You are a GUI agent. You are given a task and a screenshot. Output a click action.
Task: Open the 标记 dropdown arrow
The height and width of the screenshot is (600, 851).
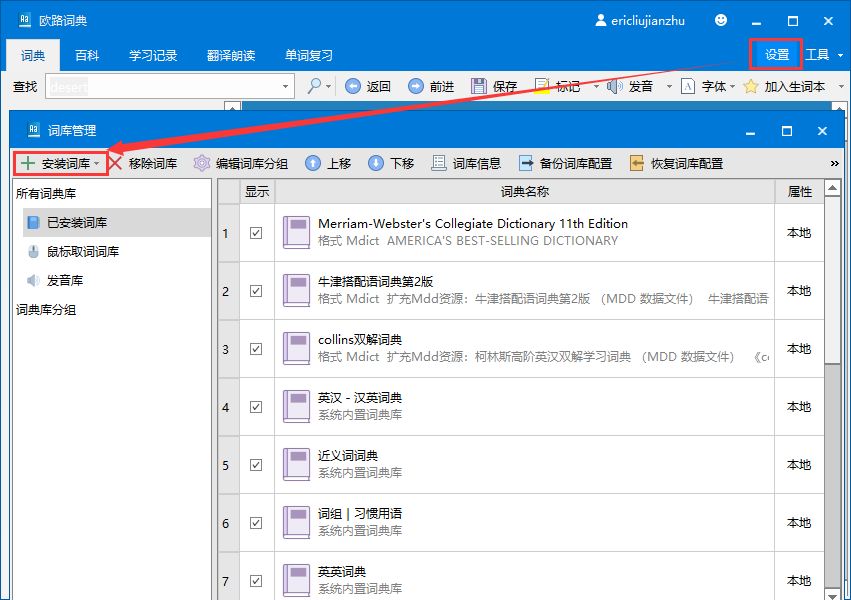tap(596, 87)
